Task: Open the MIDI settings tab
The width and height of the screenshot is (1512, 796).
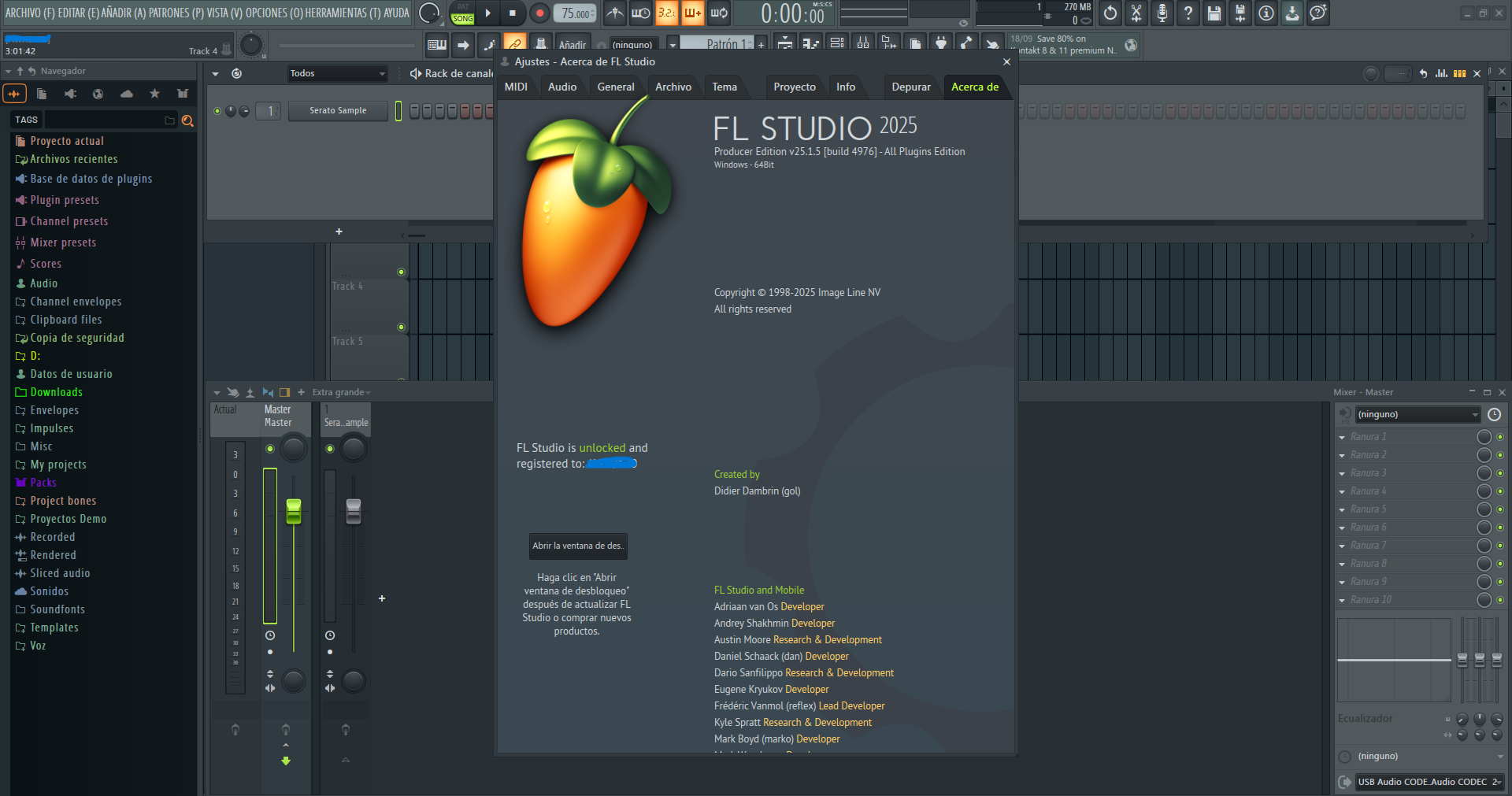Action: (x=516, y=87)
